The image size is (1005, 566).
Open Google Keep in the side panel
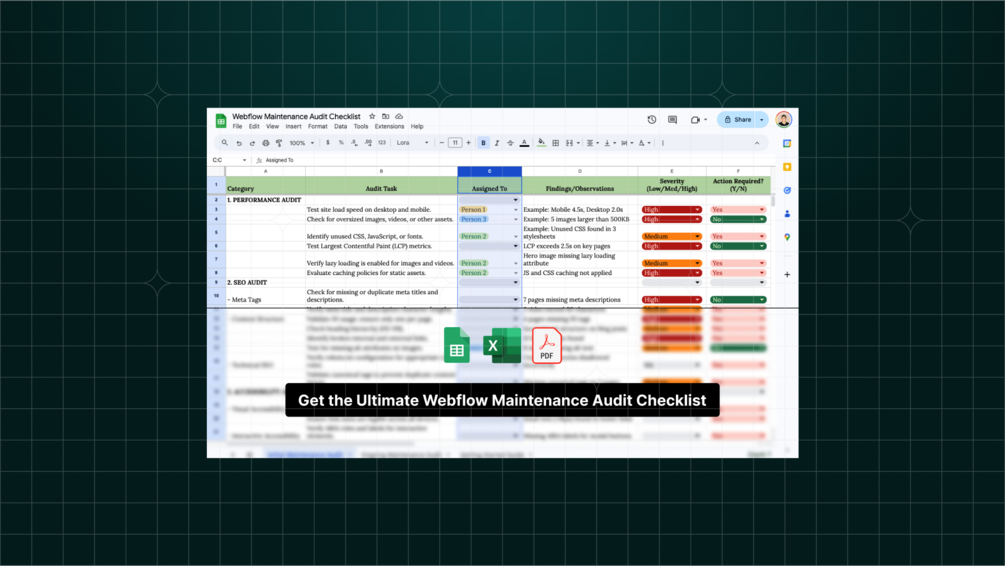point(787,167)
